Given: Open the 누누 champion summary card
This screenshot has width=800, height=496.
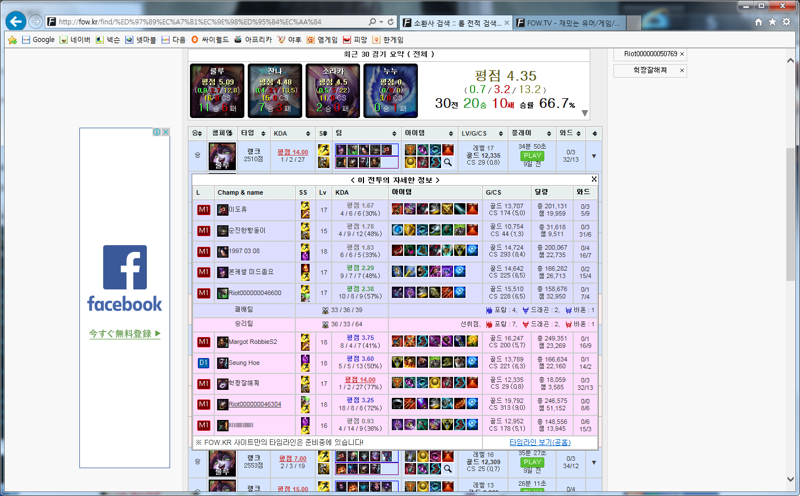Looking at the screenshot, I should 390,91.
